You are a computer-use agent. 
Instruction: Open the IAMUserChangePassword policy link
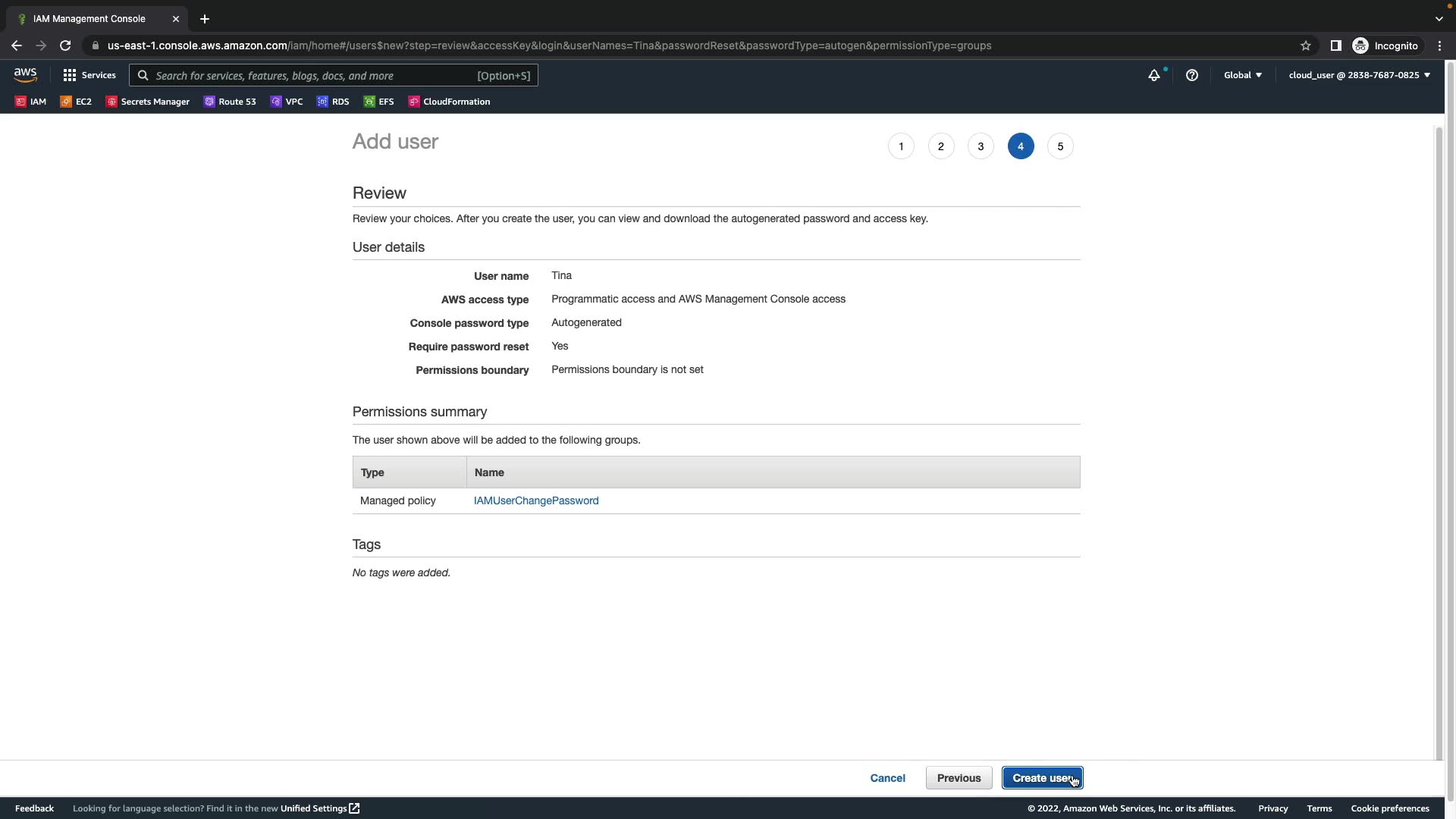coord(536,500)
